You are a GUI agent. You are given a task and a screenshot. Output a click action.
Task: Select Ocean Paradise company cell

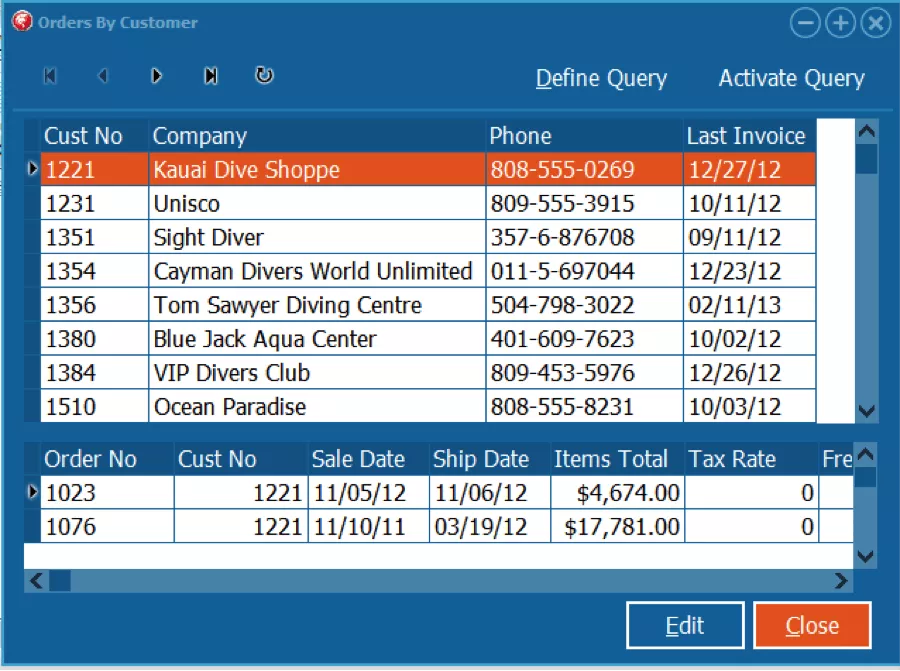[x=317, y=406]
